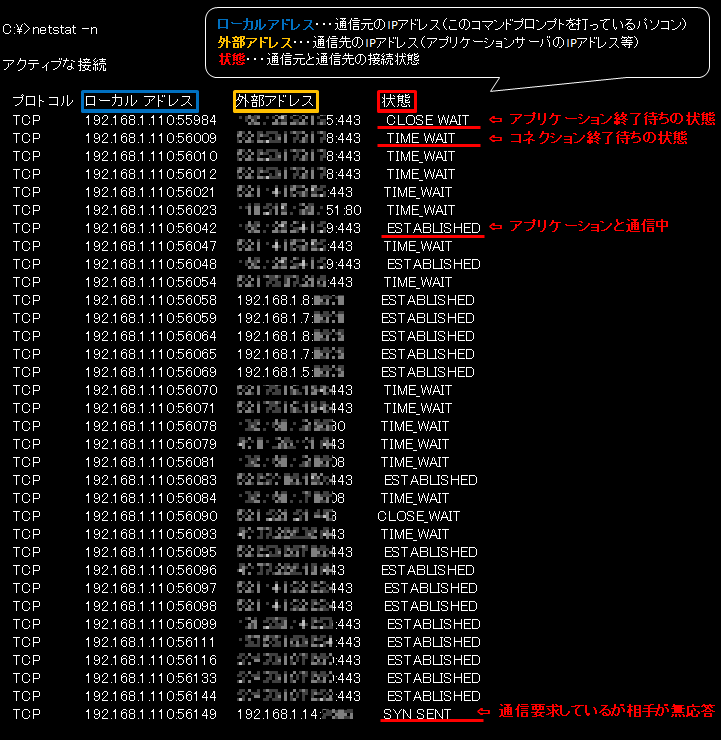Select local address 192.168.1.110:56083
721x740 pixels.
click(151, 480)
